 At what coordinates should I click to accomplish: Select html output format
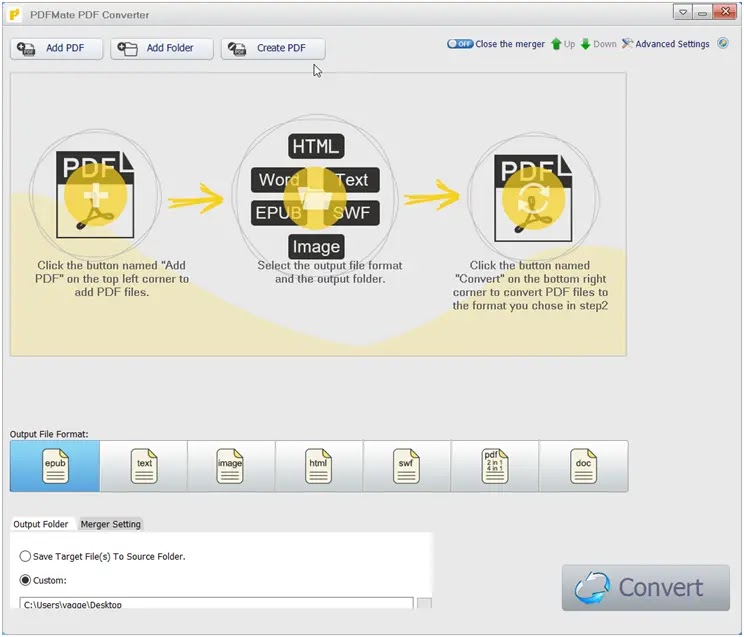pyautogui.click(x=319, y=466)
